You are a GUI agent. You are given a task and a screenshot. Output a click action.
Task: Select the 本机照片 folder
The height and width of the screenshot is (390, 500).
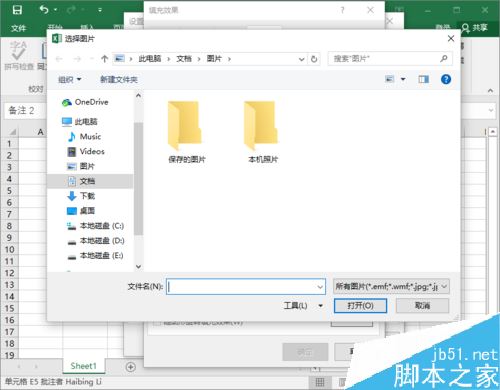tap(263, 132)
